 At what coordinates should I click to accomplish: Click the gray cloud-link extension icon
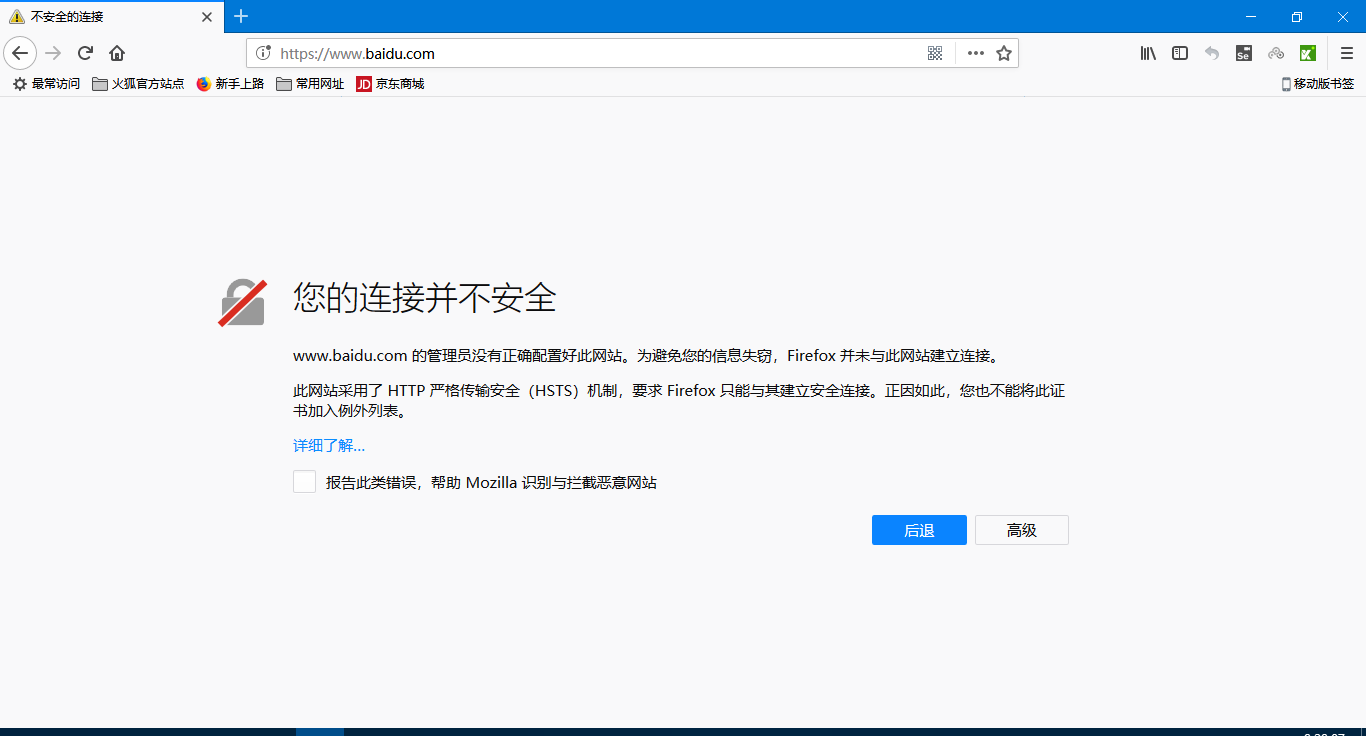(1276, 53)
